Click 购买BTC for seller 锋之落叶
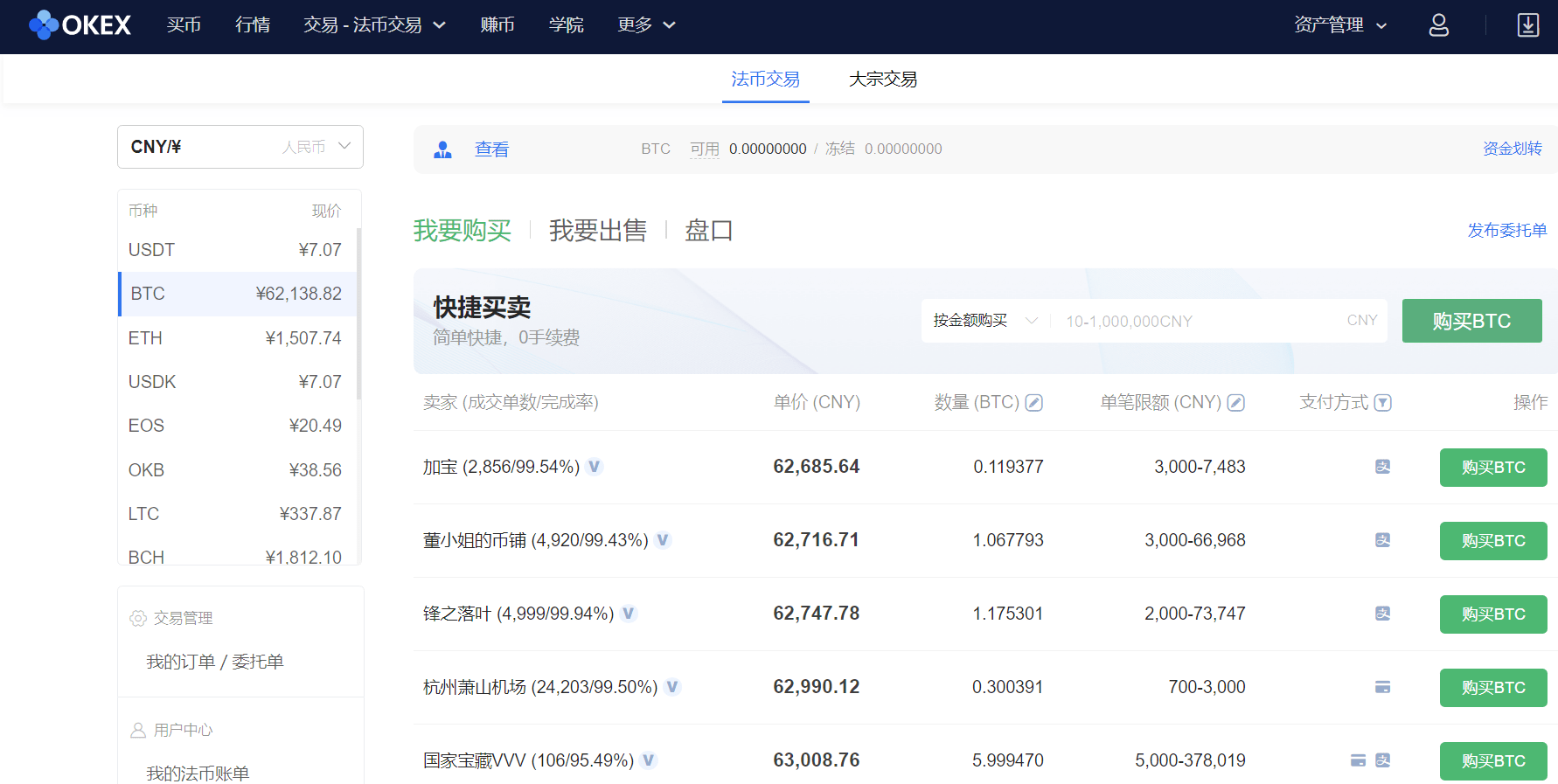 1493,614
